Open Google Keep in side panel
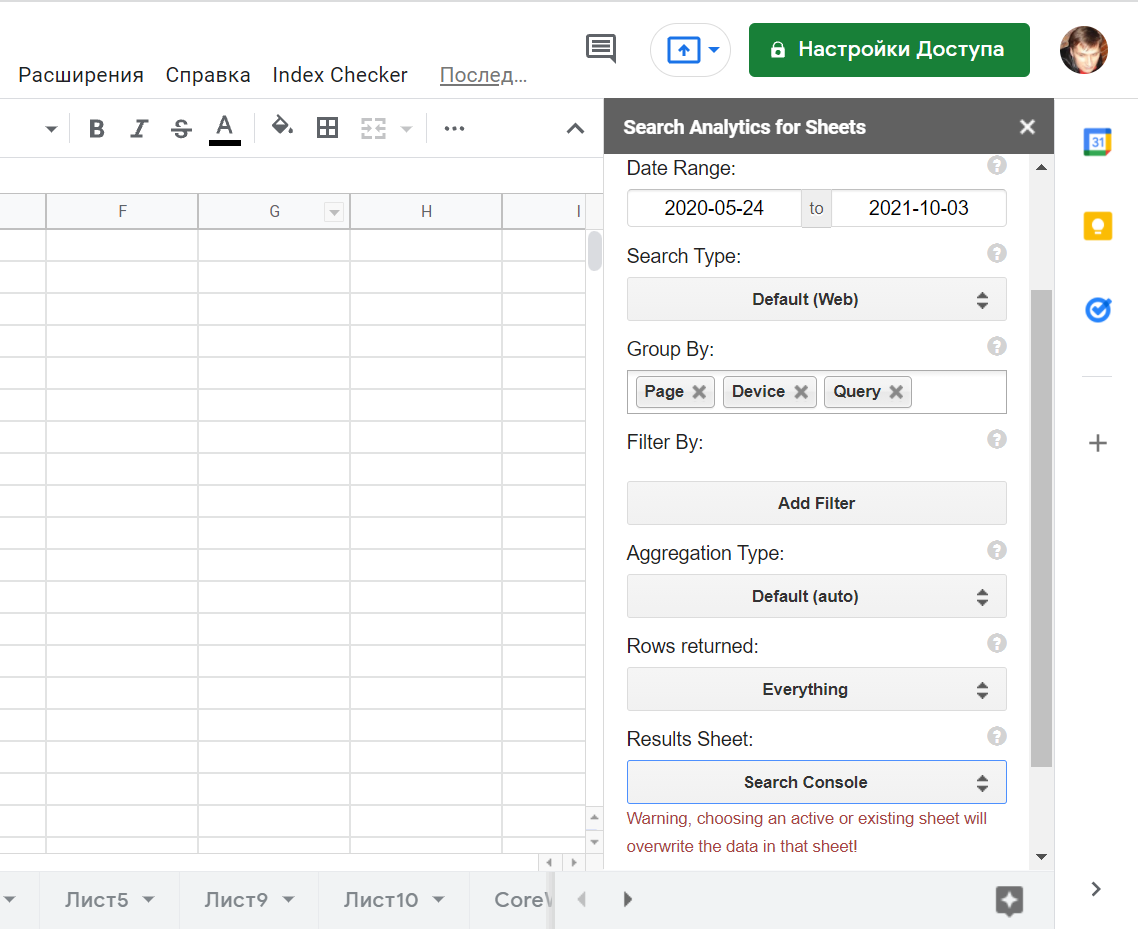This screenshot has width=1138, height=929. click(1097, 226)
